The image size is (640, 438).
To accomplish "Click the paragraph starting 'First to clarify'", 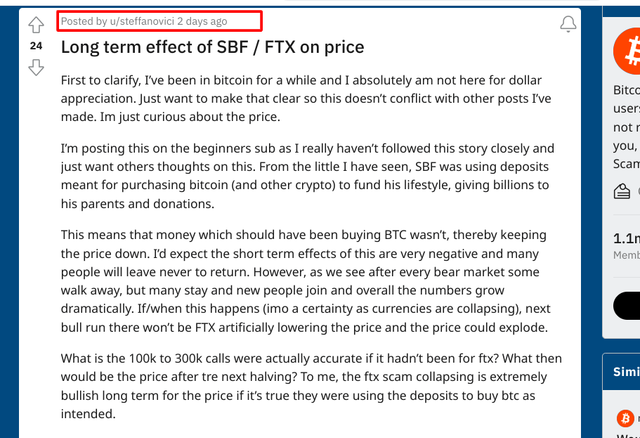I will [306, 98].
